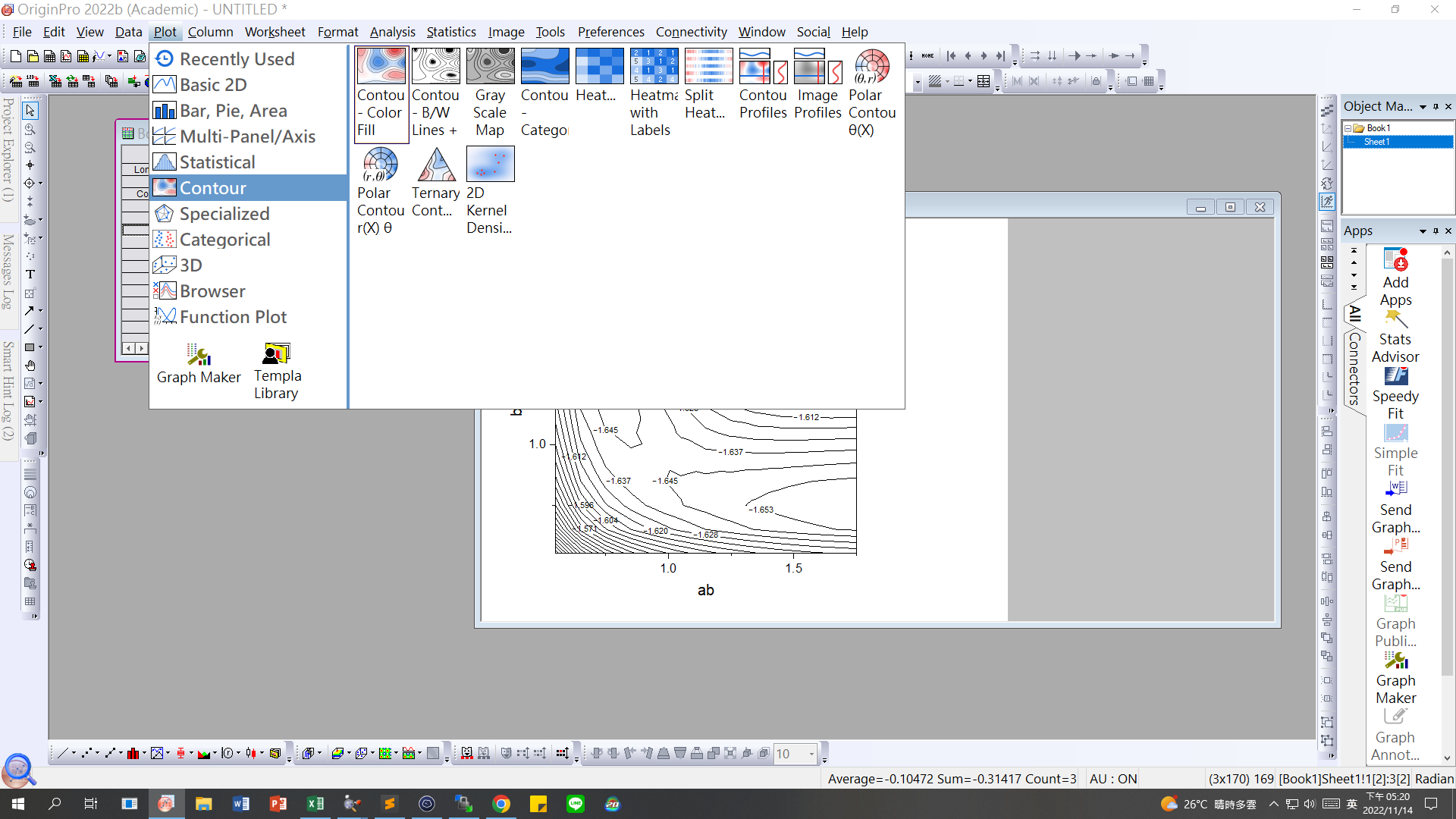Open the Send Graphs to Word app

click(1395, 508)
